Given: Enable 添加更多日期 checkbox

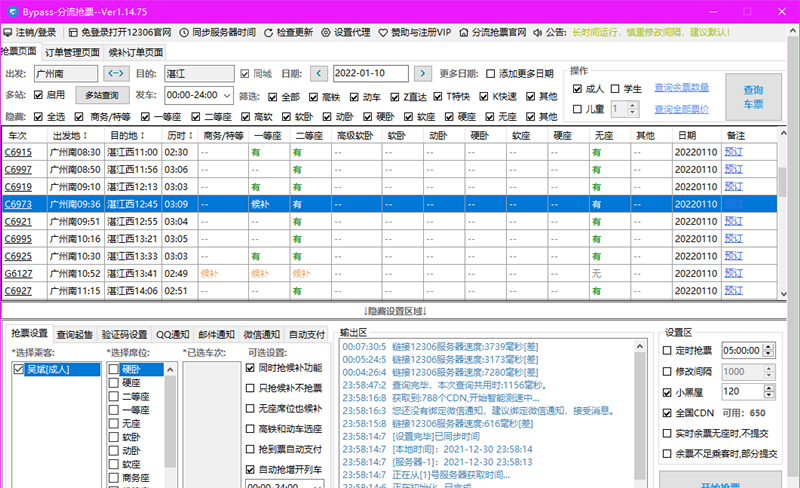Looking at the screenshot, I should (x=490, y=74).
